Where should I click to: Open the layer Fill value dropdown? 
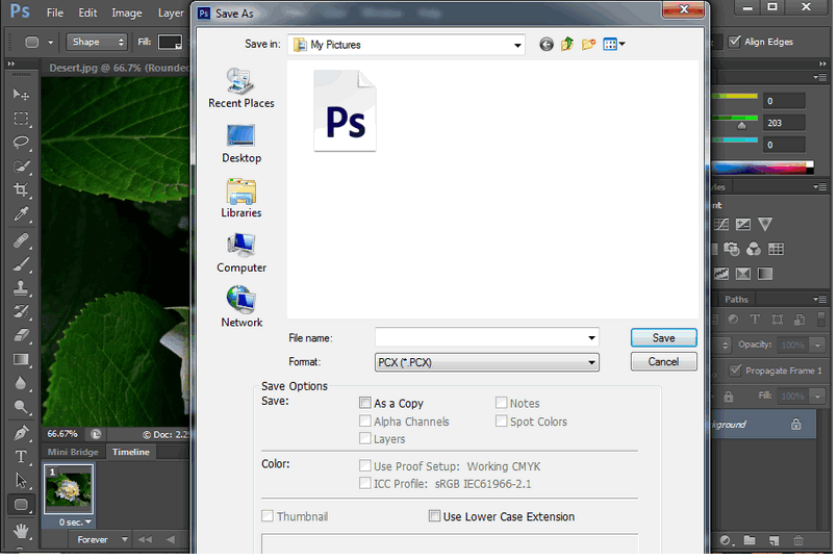click(x=818, y=396)
